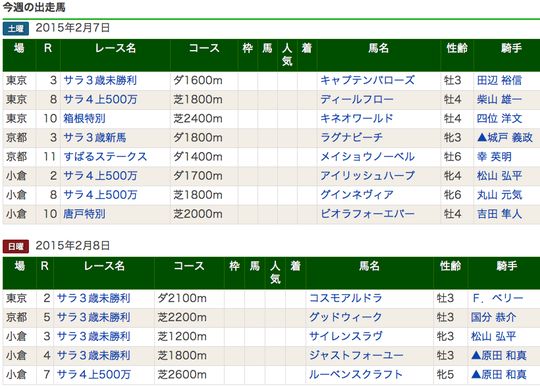The width and height of the screenshot is (540, 389).
Task: Open jockey 四位 洋文
Action: coord(499,118)
